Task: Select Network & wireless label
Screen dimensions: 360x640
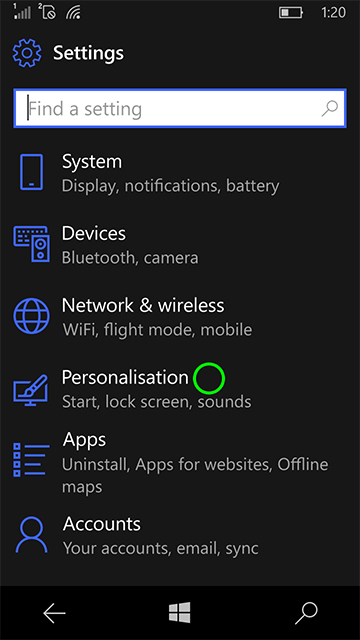Action: point(143,305)
